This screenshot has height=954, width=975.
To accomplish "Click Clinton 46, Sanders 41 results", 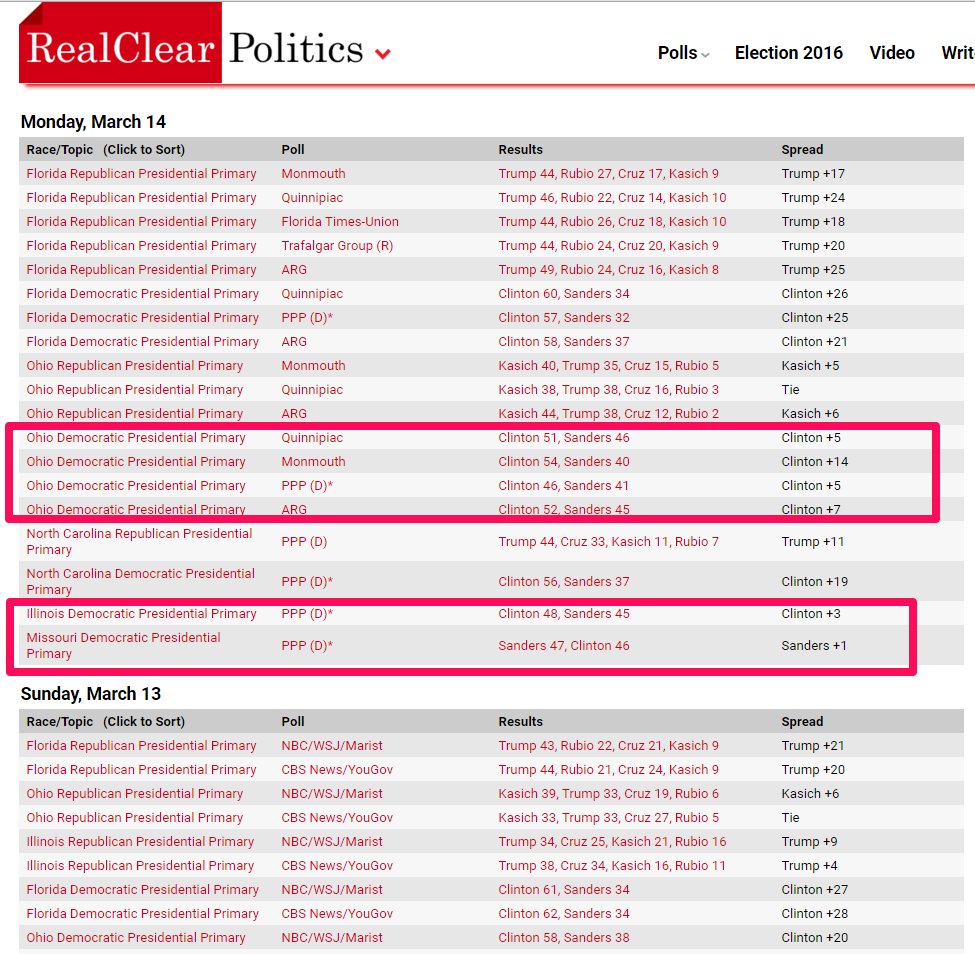I will tap(563, 486).
